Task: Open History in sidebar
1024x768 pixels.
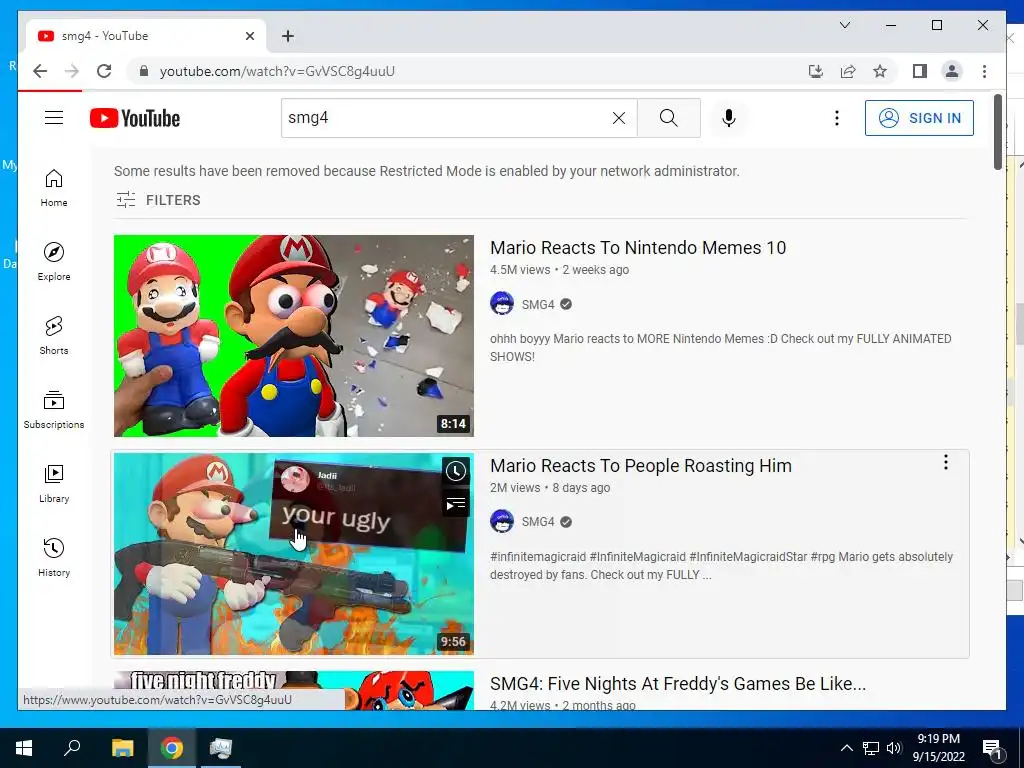Action: pos(54,558)
